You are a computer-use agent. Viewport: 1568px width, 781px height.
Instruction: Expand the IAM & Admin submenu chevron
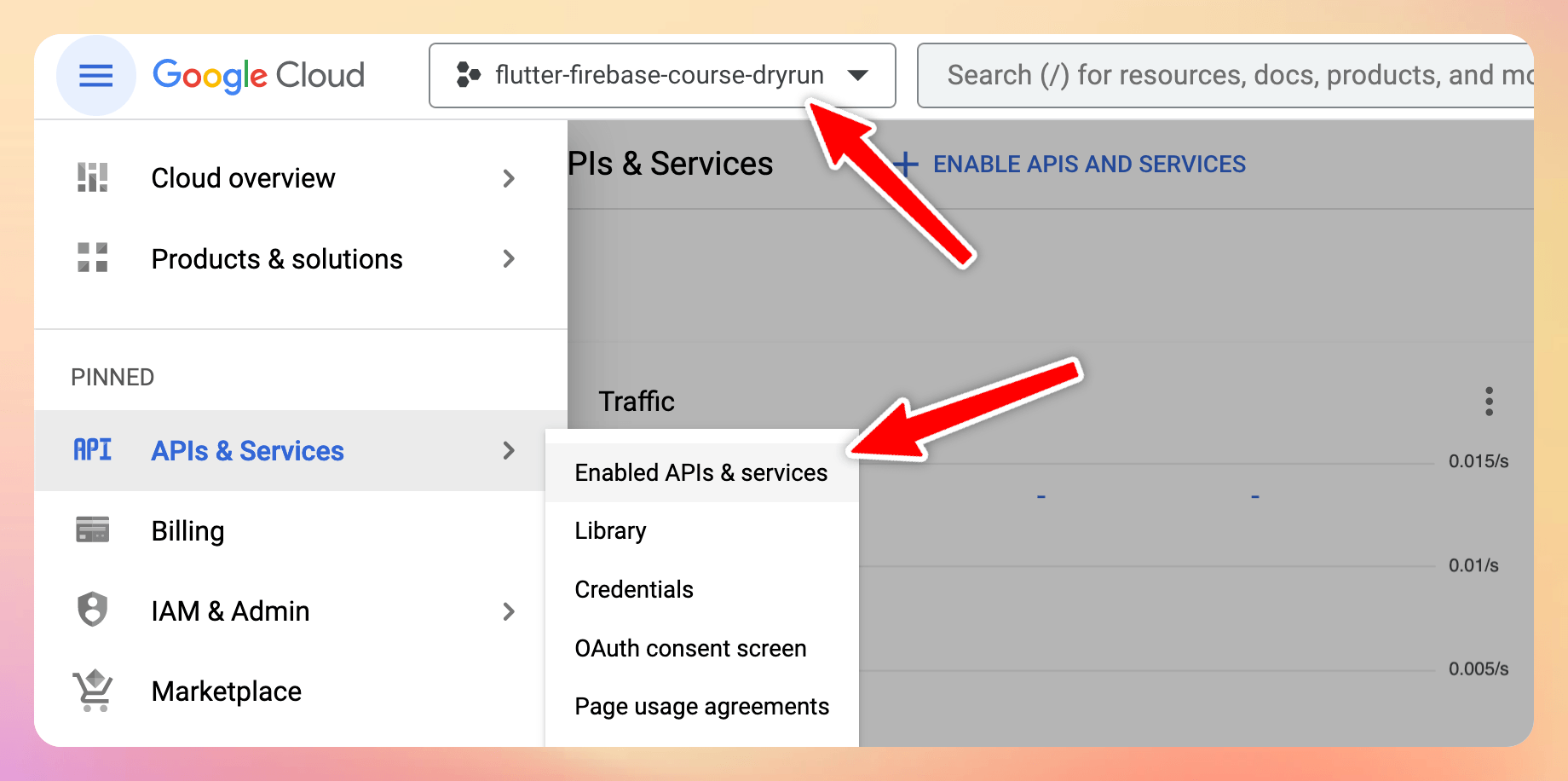(509, 611)
